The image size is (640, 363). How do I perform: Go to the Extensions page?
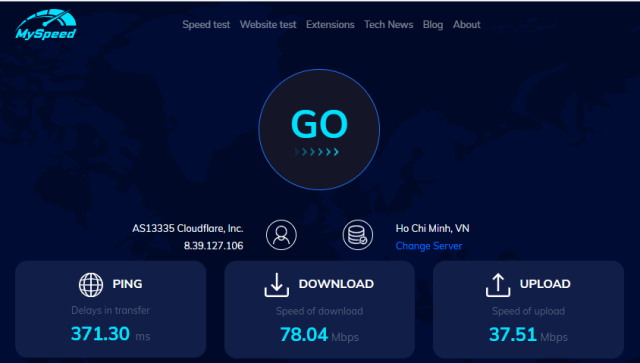coord(330,24)
